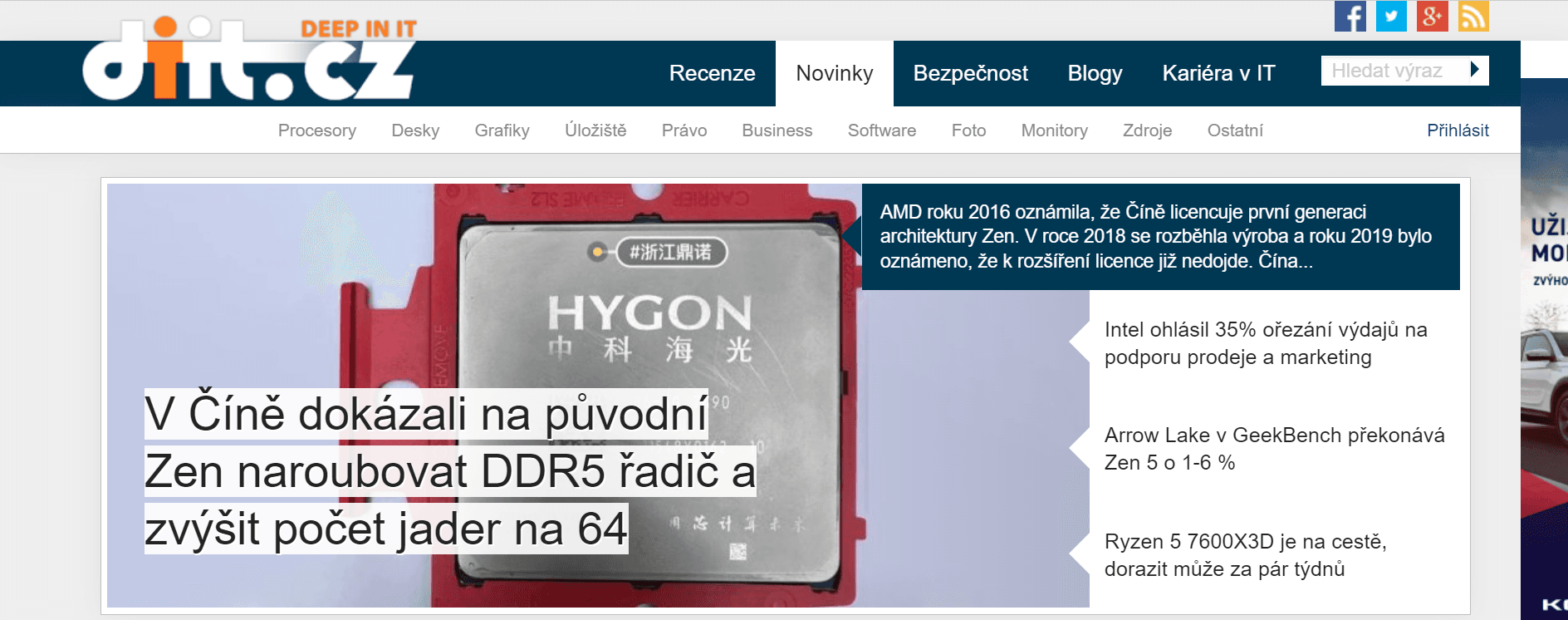Open Ryzen 5 7600X3D article

click(1246, 555)
